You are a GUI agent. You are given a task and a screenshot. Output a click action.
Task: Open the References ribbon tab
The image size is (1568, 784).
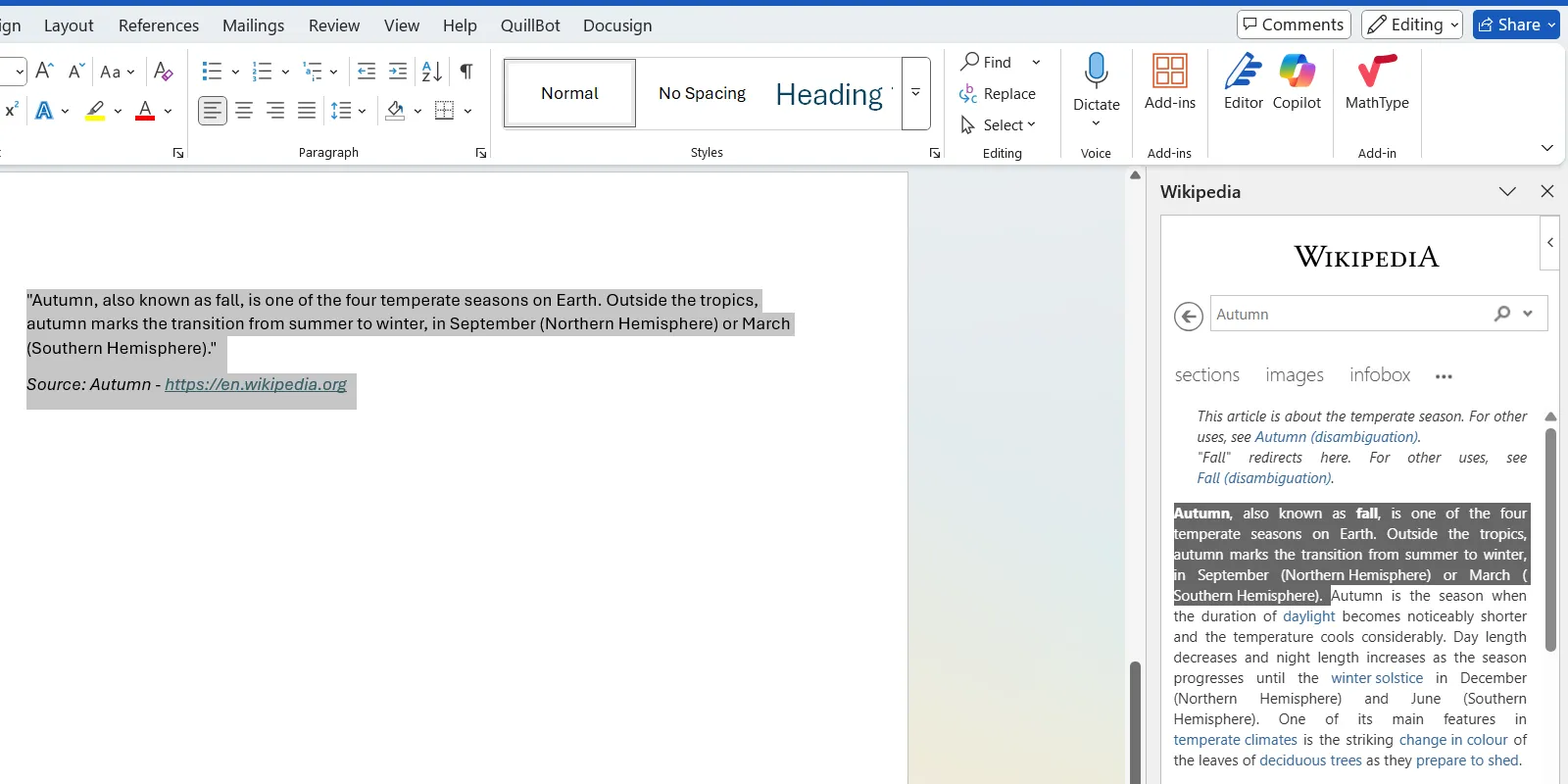(158, 25)
